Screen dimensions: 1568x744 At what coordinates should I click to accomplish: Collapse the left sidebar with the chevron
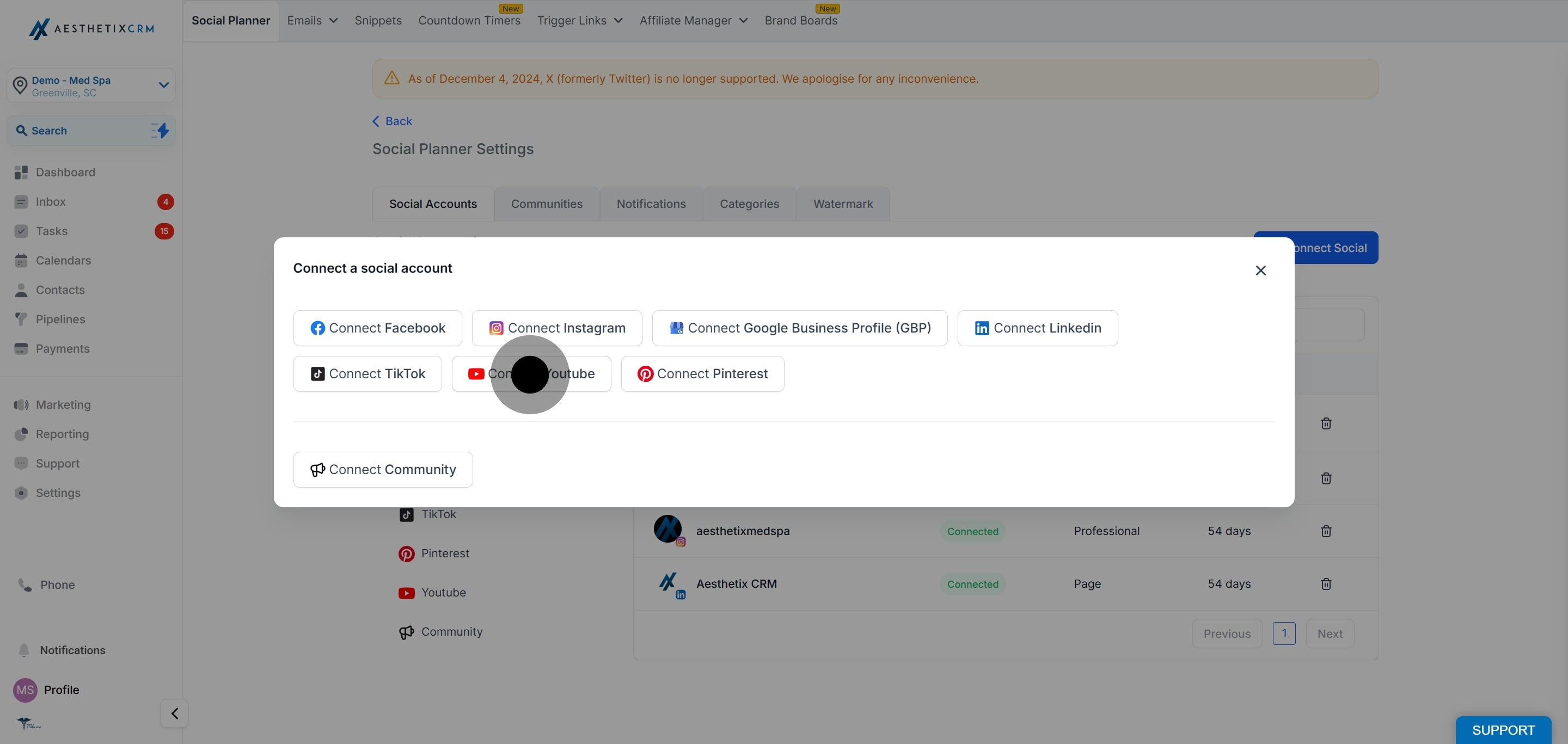click(175, 713)
